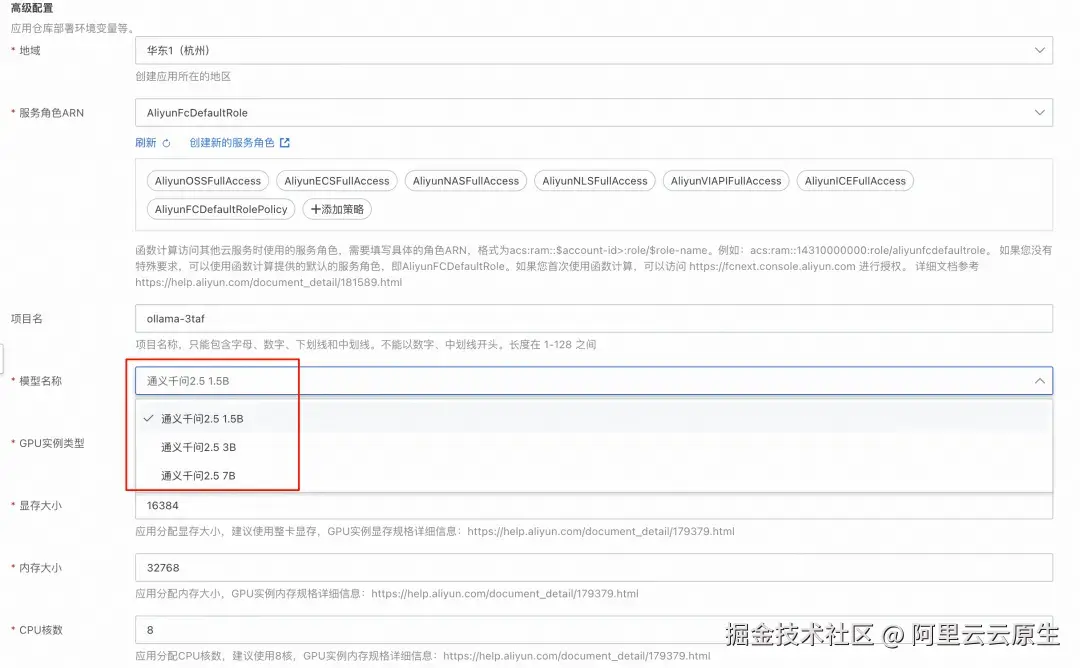Select the AliyunOSSFullAccess policy tag
Screen dimensions: 1080x668
207,181
